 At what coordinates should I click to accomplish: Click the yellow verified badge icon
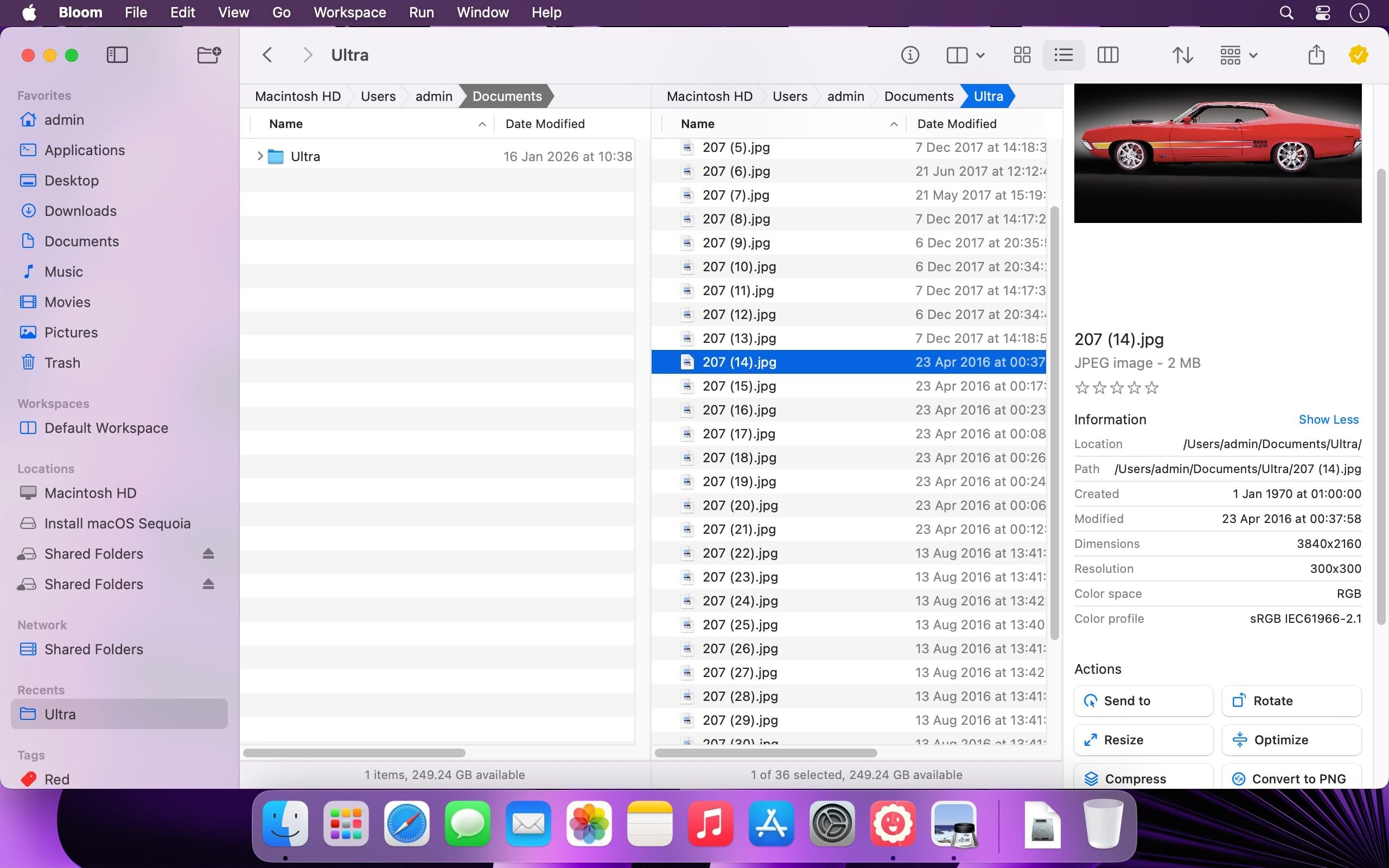[x=1358, y=55]
